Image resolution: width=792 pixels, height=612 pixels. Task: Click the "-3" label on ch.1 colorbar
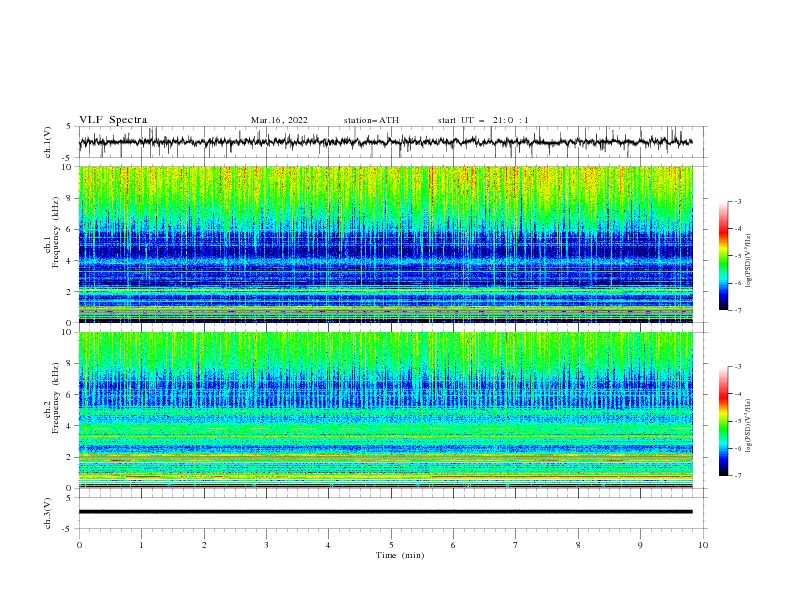click(x=737, y=201)
